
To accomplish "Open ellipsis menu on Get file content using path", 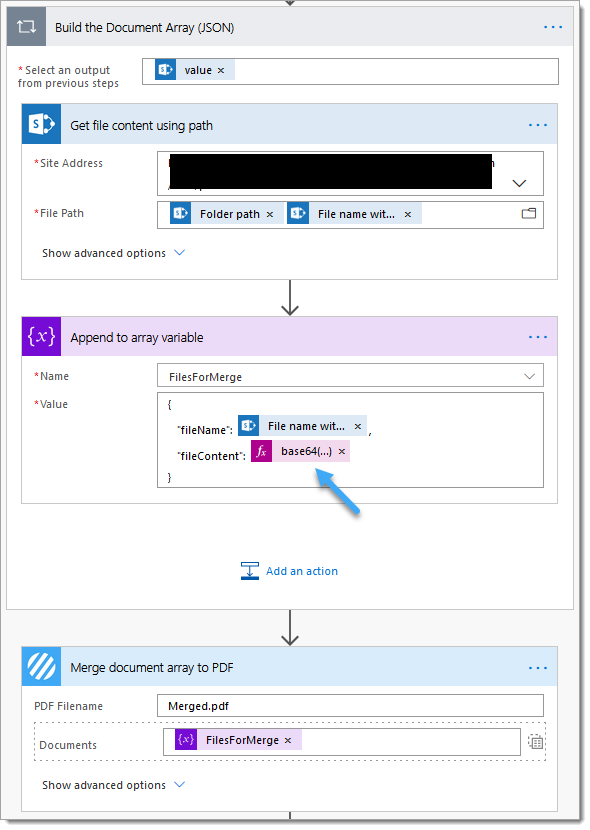I will point(538,125).
